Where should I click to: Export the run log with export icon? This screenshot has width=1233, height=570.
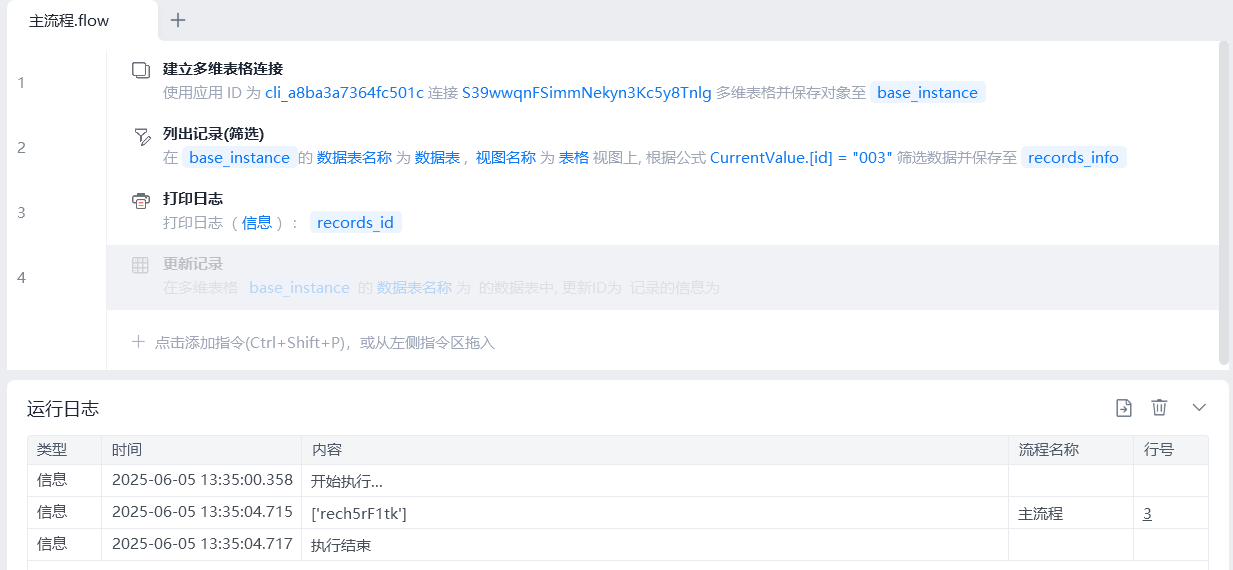click(1124, 407)
